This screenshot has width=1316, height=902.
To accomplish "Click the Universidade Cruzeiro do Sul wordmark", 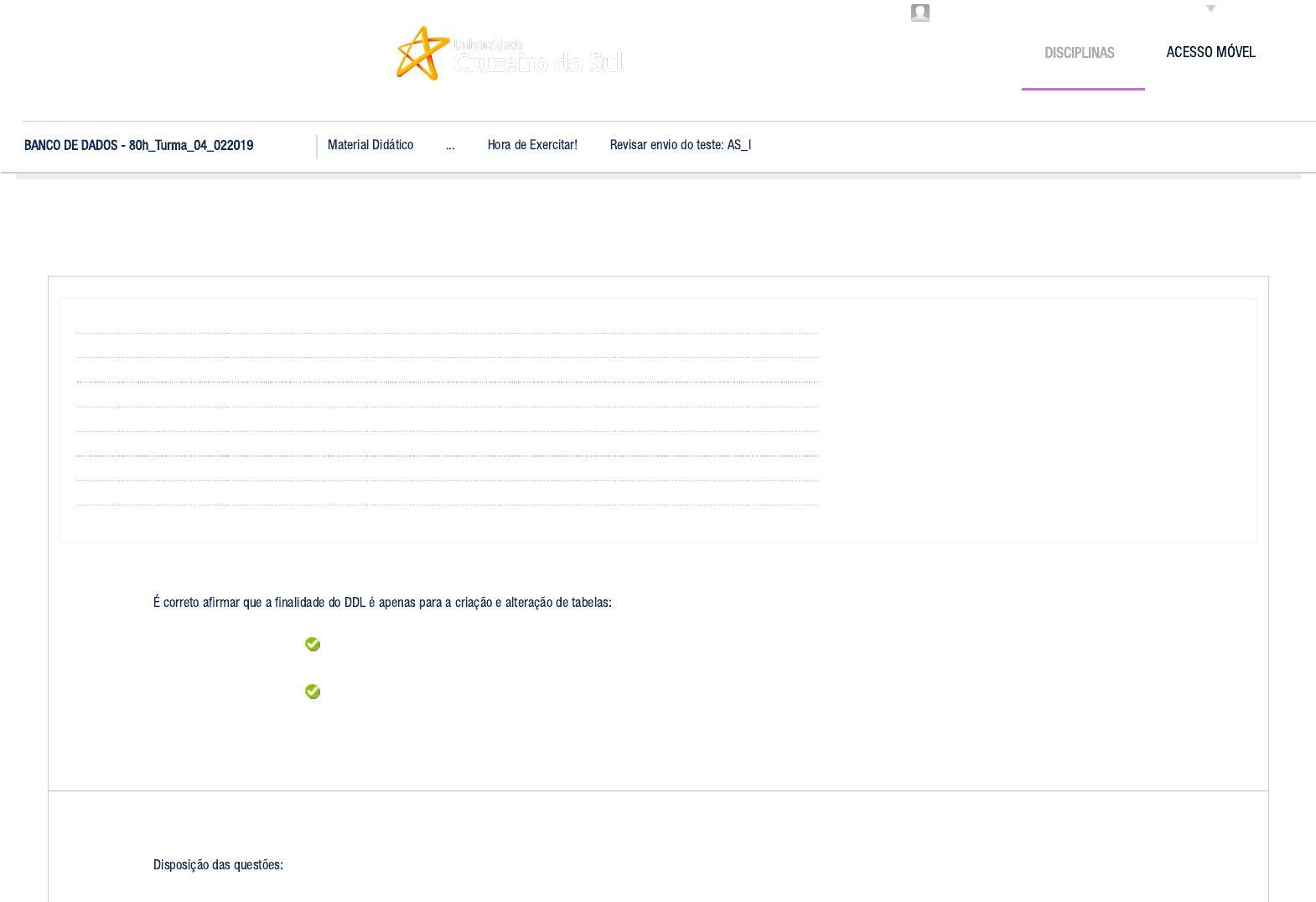I will pos(538,57).
